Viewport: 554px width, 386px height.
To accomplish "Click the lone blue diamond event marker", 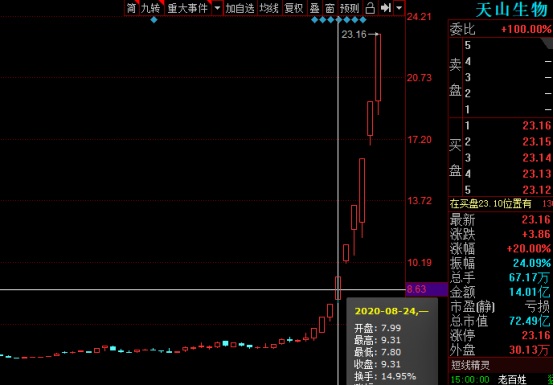I will tap(154, 20).
